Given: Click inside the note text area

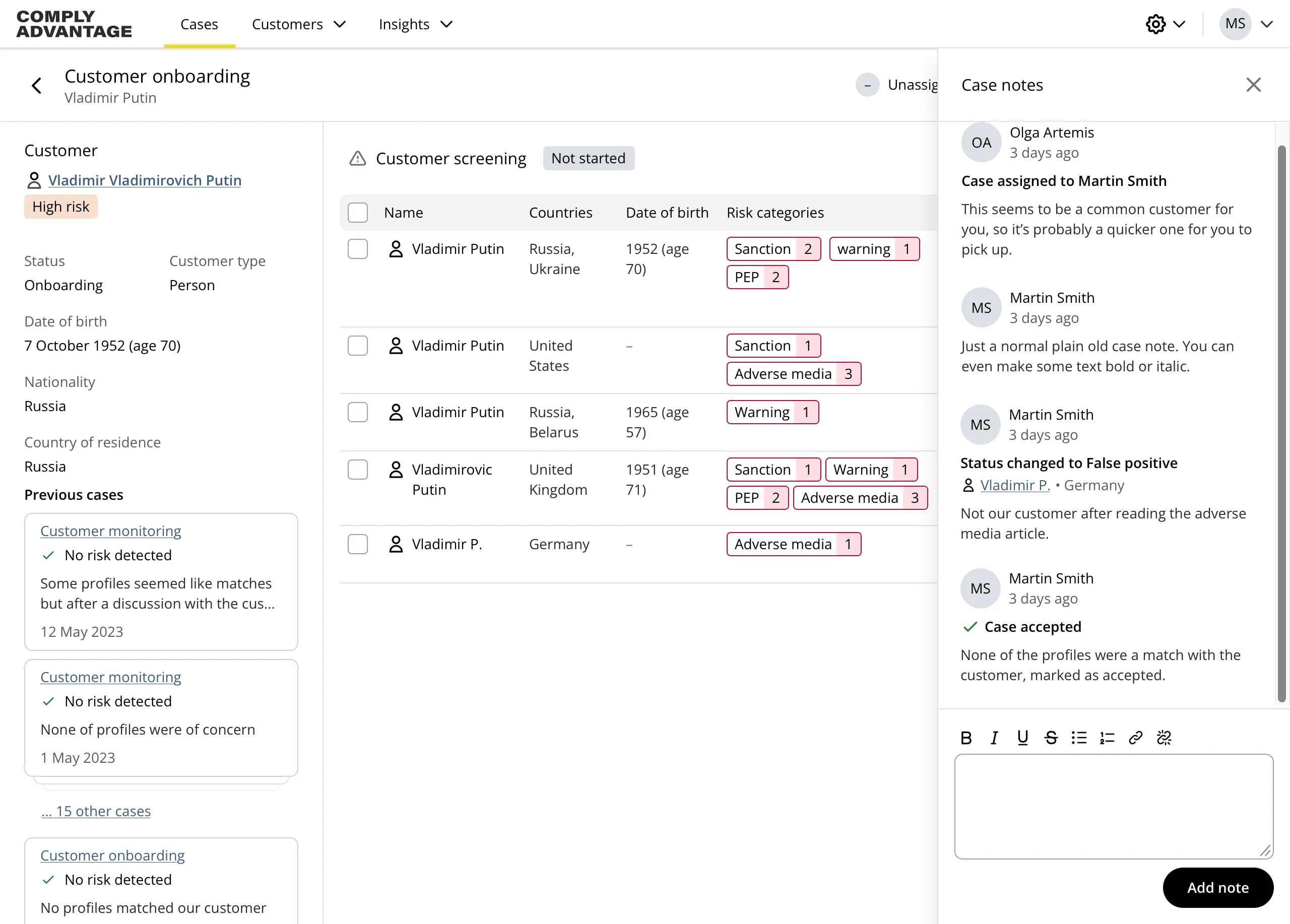Looking at the screenshot, I should 1113,808.
